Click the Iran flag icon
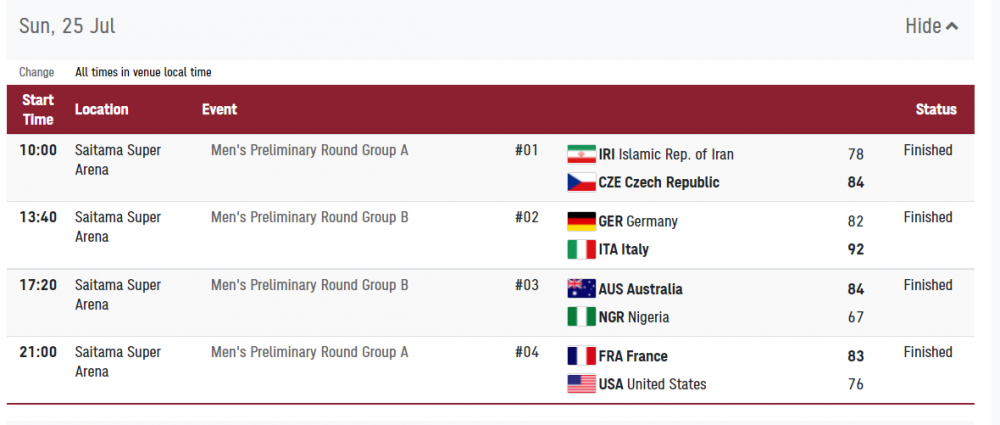This screenshot has width=1000, height=425. tap(581, 154)
